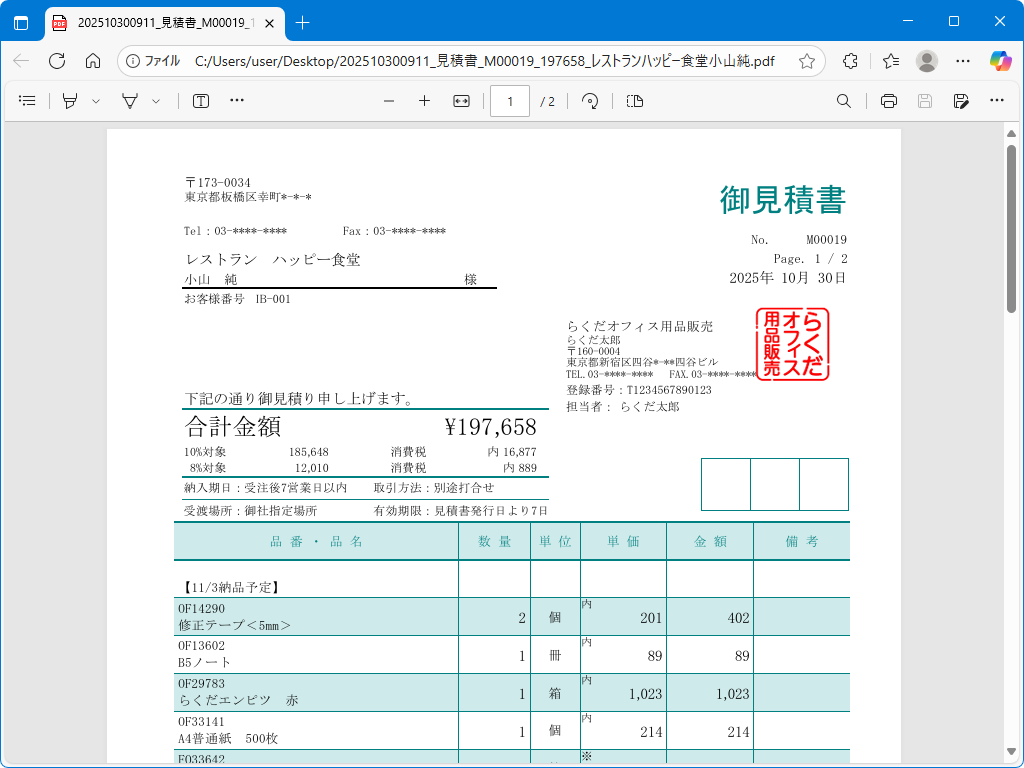
Task: Print the PDF document
Action: pyautogui.click(x=889, y=101)
